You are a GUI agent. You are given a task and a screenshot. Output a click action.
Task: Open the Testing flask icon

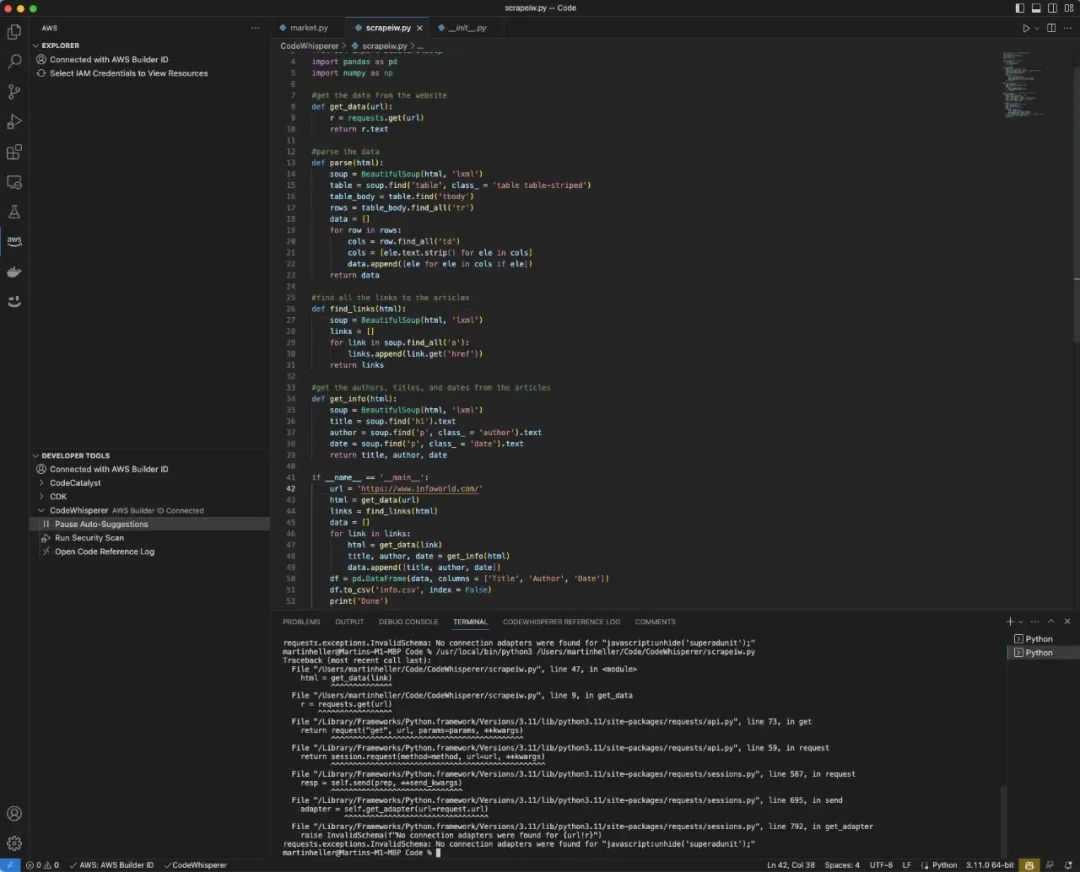point(14,212)
